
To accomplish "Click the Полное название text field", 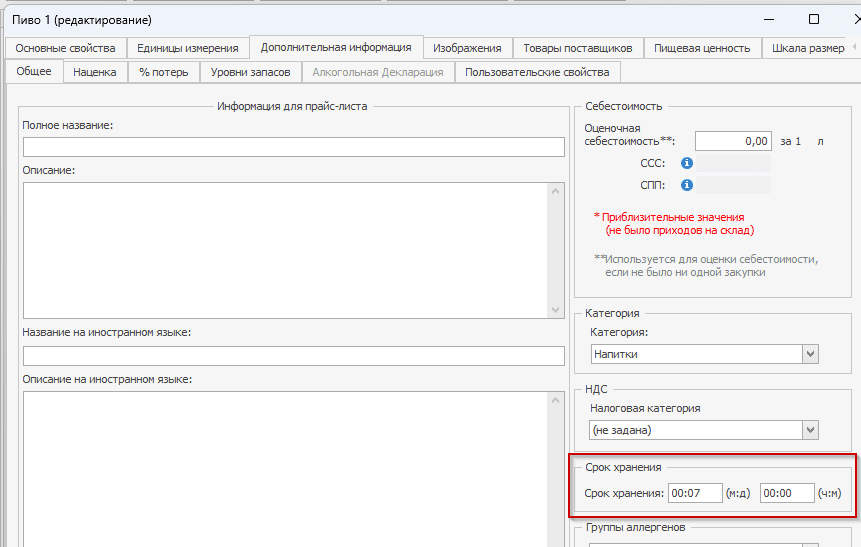I will point(293,148).
